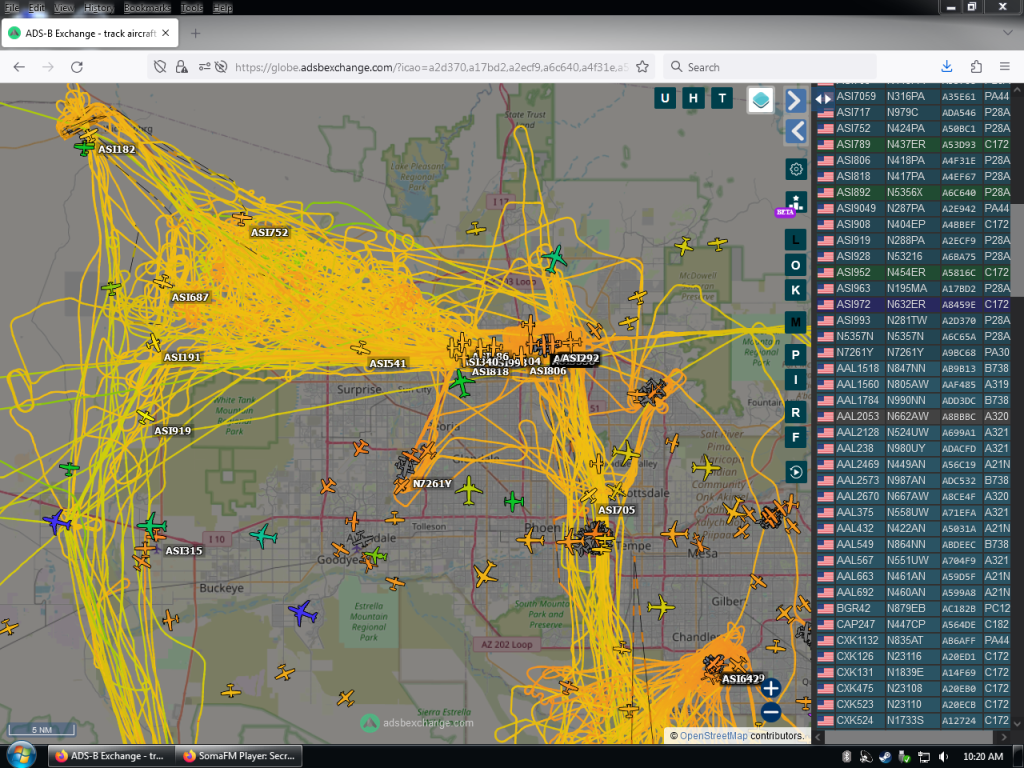Select the ASI315 aircraft label
Viewport: 1024px width, 768px height.
point(184,551)
